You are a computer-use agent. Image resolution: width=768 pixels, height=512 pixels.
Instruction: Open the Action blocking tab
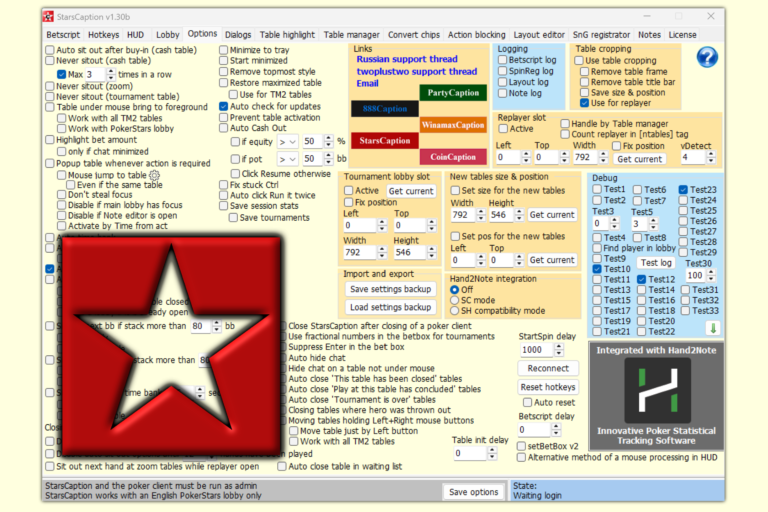tap(477, 35)
